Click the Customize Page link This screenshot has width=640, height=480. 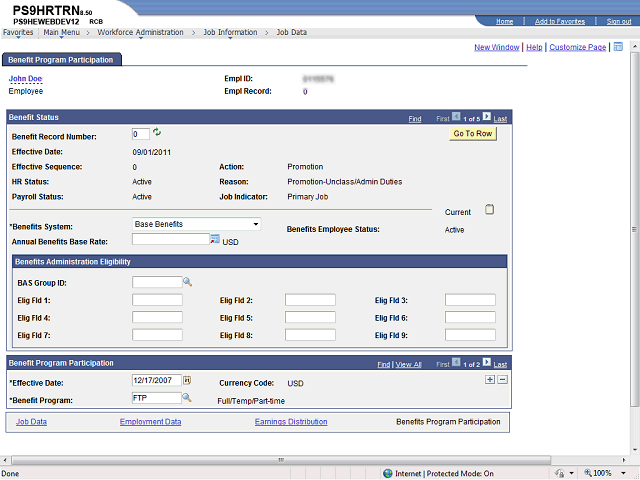pos(578,47)
